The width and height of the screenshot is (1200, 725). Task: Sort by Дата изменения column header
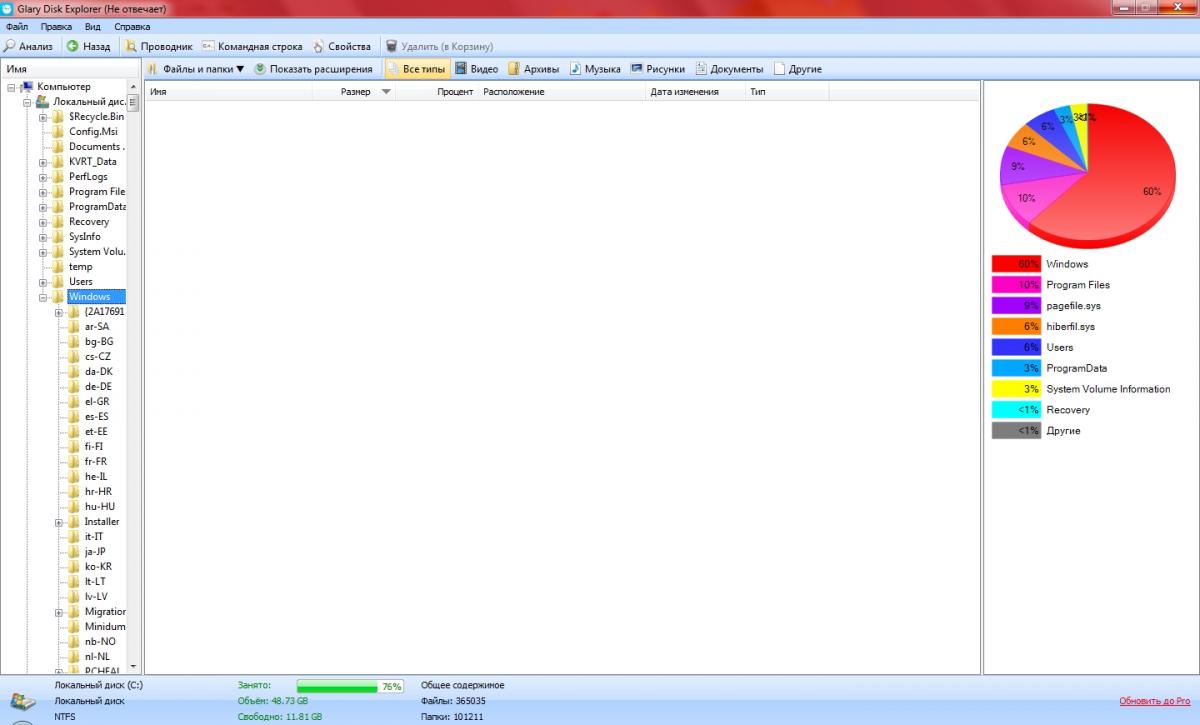point(696,92)
